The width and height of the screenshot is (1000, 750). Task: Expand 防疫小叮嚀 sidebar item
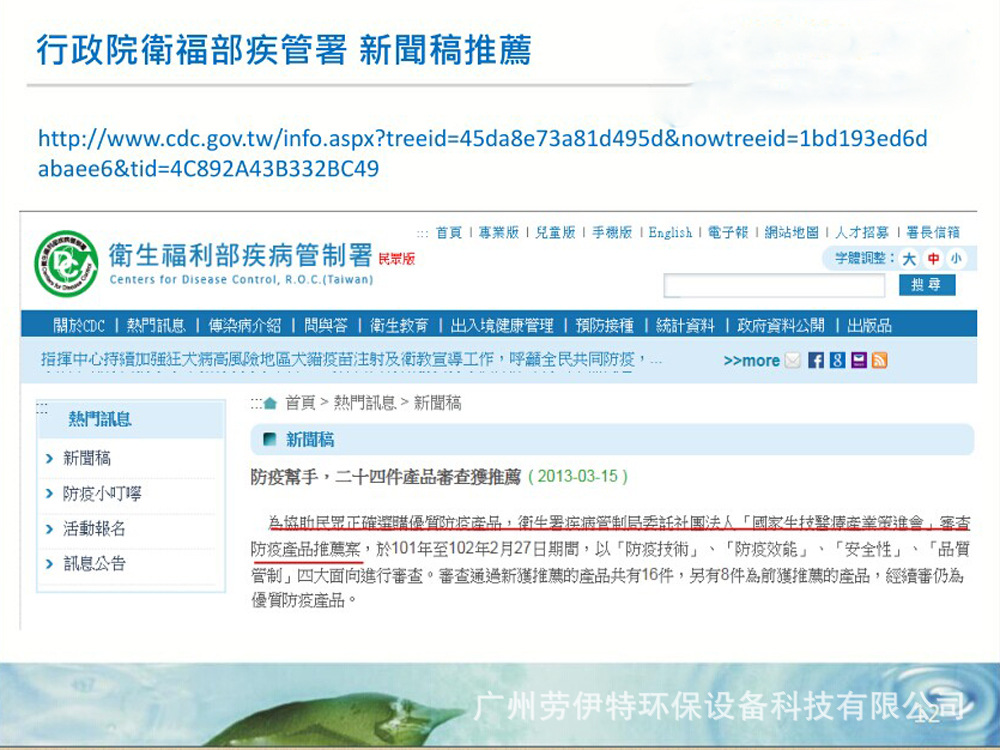(x=101, y=493)
